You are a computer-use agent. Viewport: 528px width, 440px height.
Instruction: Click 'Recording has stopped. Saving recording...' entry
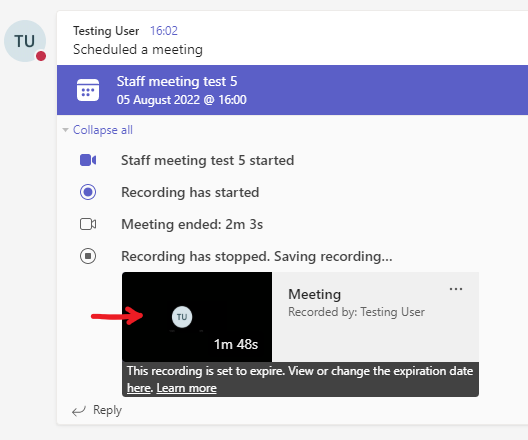257,256
